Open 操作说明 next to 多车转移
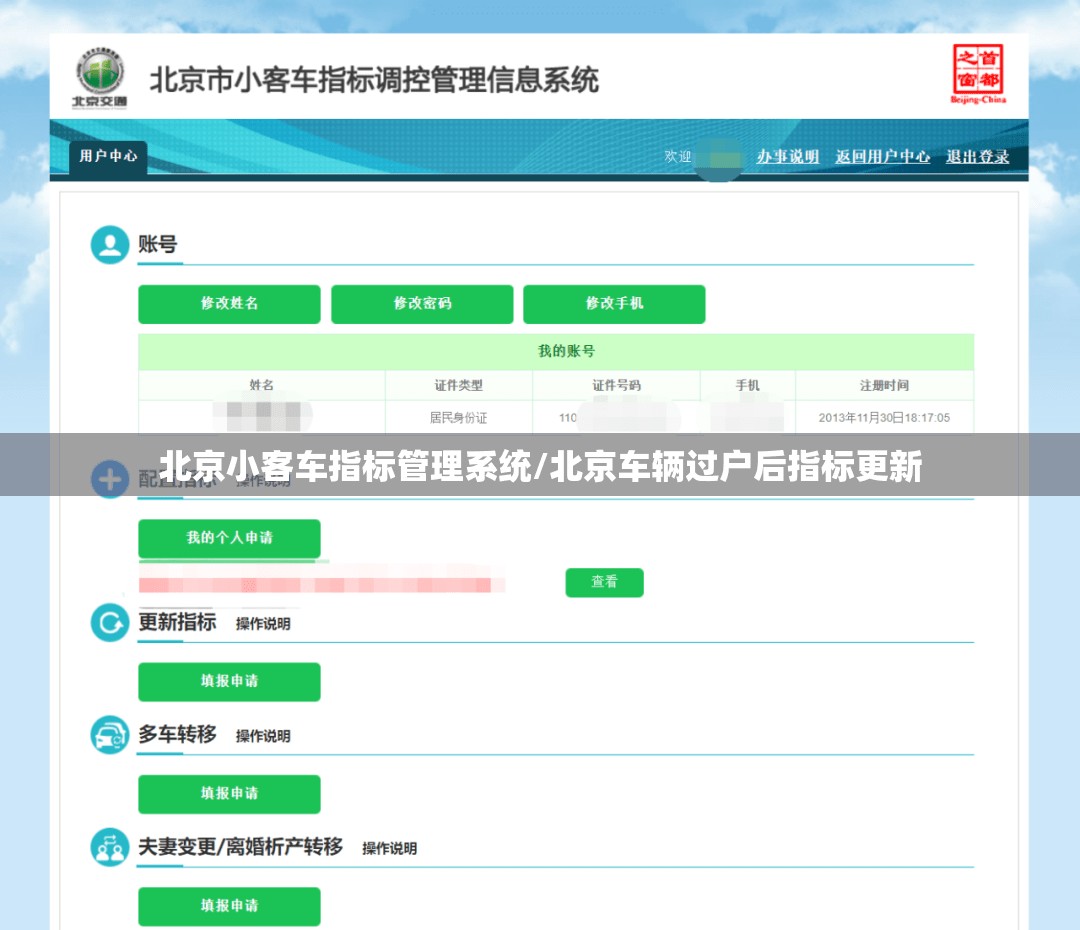 coord(263,736)
